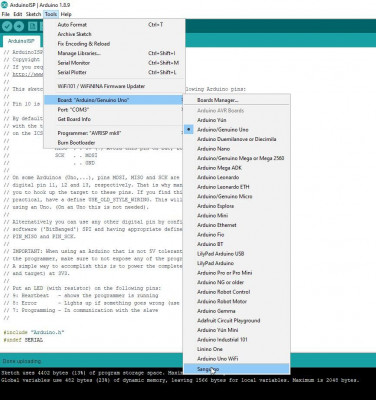Switch to the ArduinoISP sketch tab
The width and height of the screenshot is (376, 400).
[x=21, y=41]
